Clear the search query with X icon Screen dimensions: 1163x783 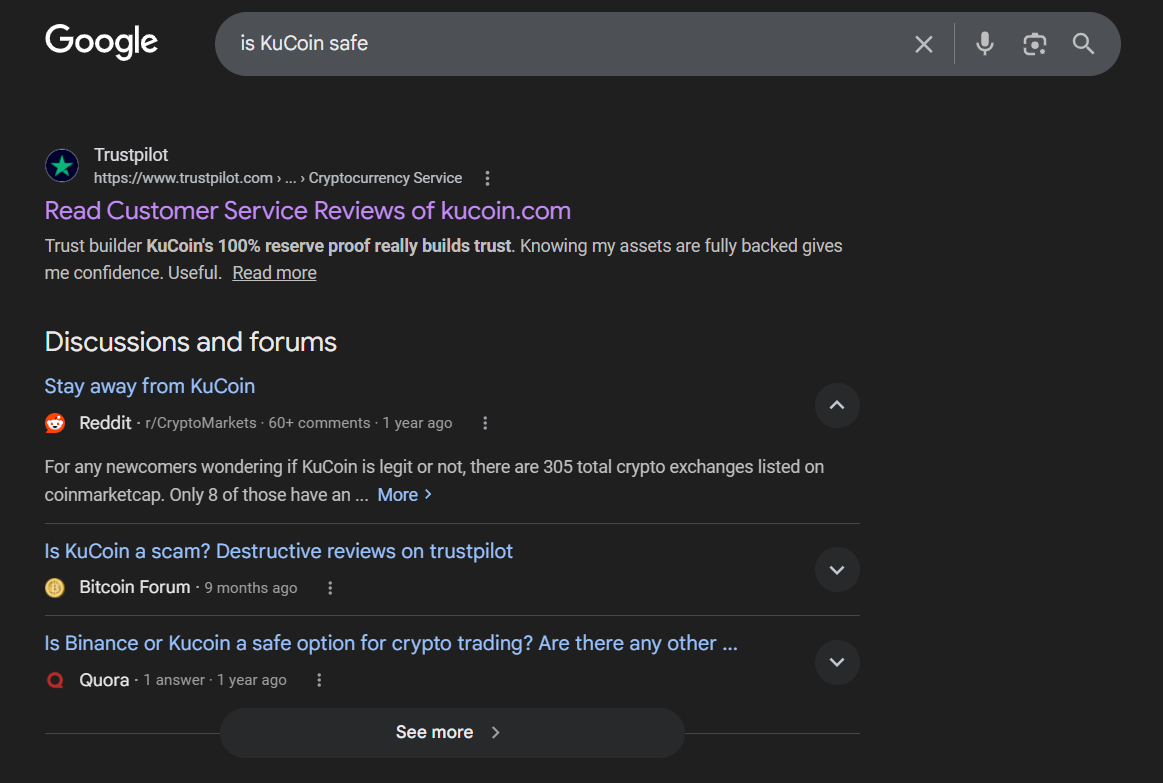coord(923,44)
